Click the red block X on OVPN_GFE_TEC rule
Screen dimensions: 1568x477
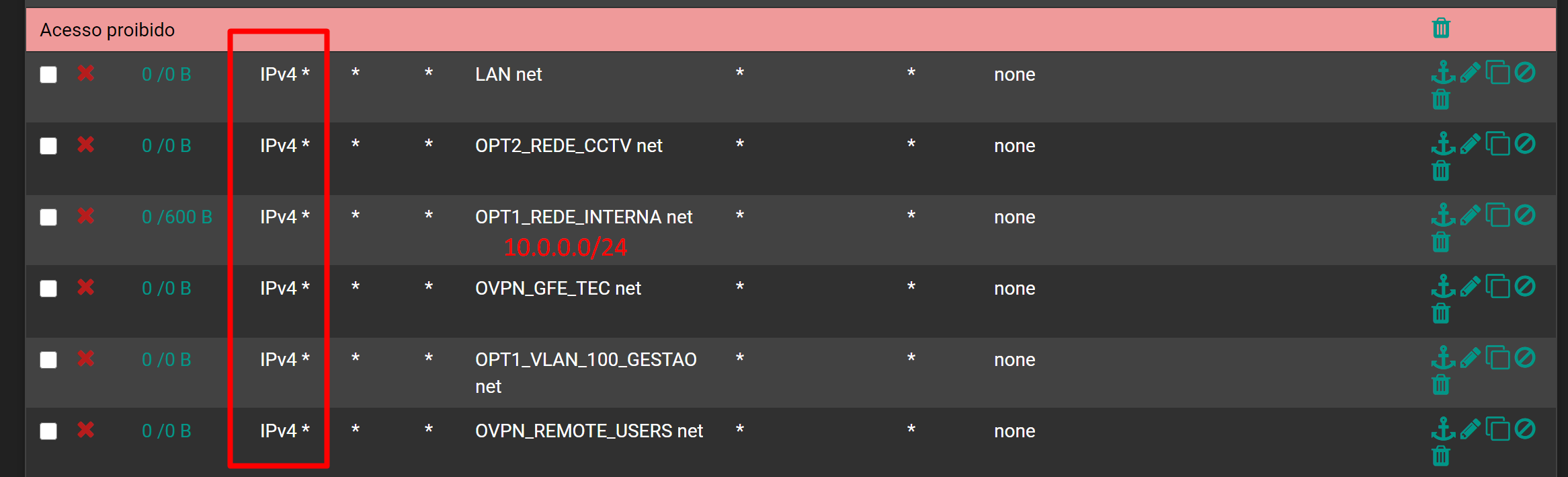pos(85,287)
